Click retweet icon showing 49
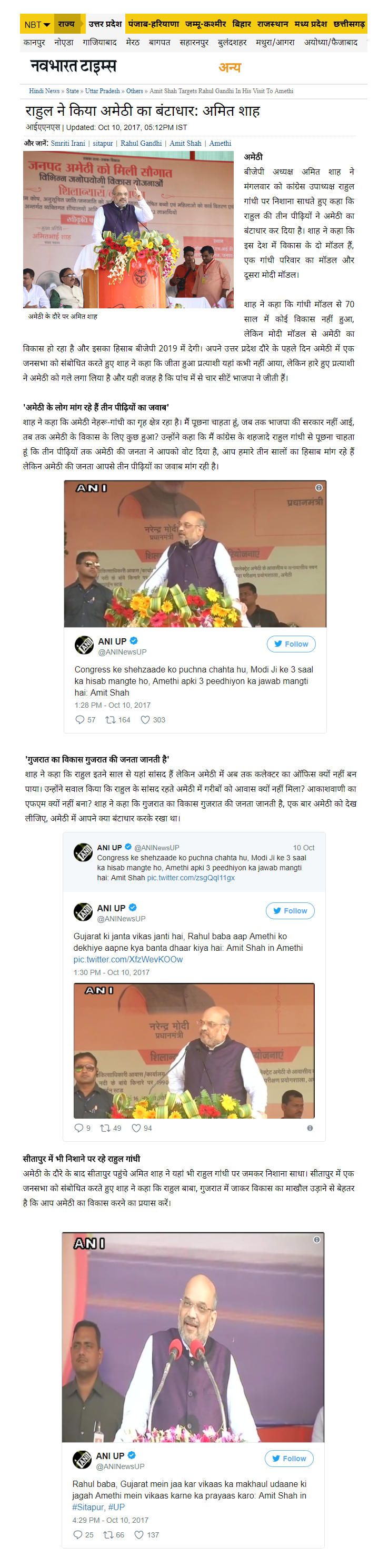The width and height of the screenshot is (389, 1568). tap(105, 1128)
